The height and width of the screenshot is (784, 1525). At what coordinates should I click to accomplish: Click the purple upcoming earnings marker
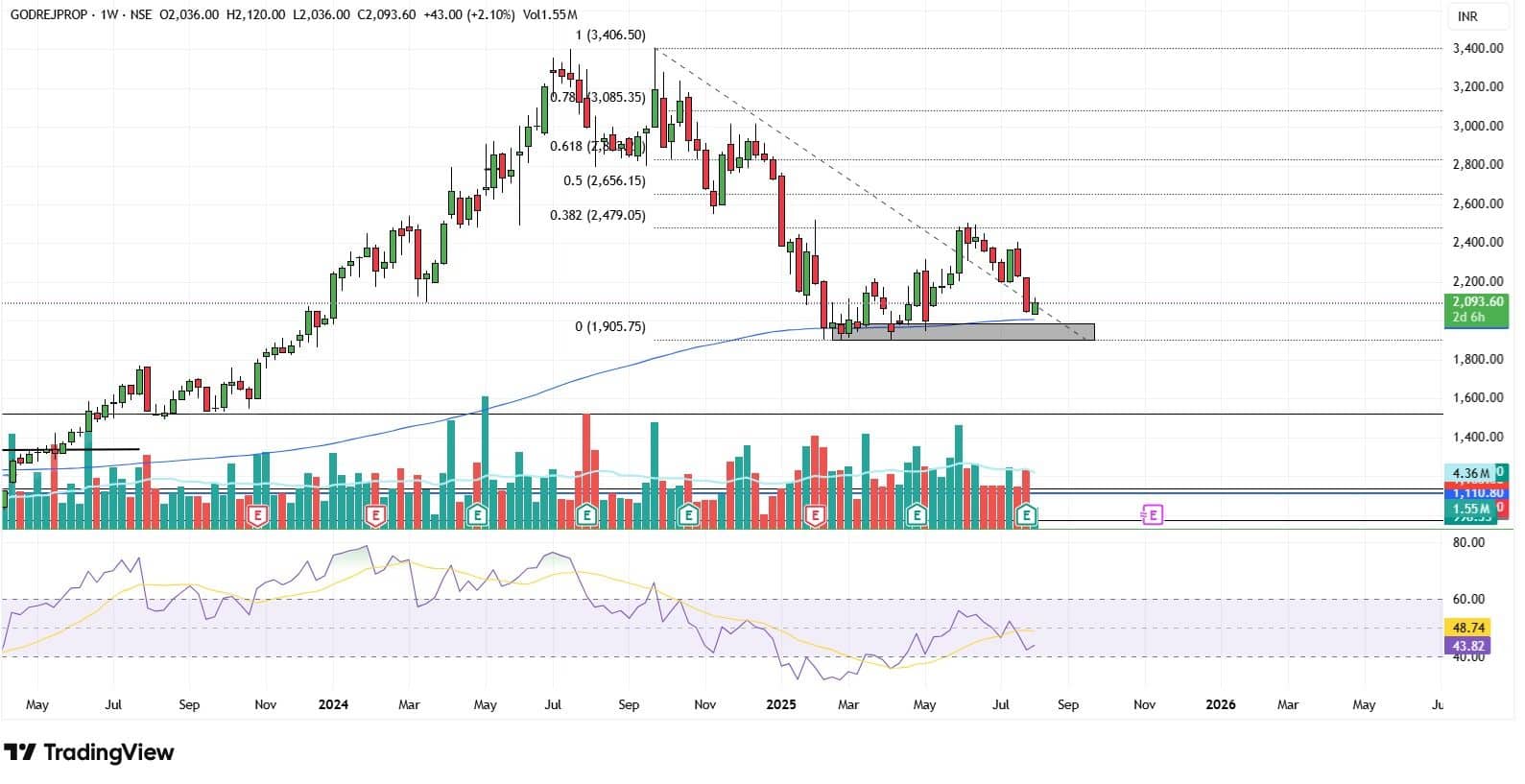[1152, 515]
